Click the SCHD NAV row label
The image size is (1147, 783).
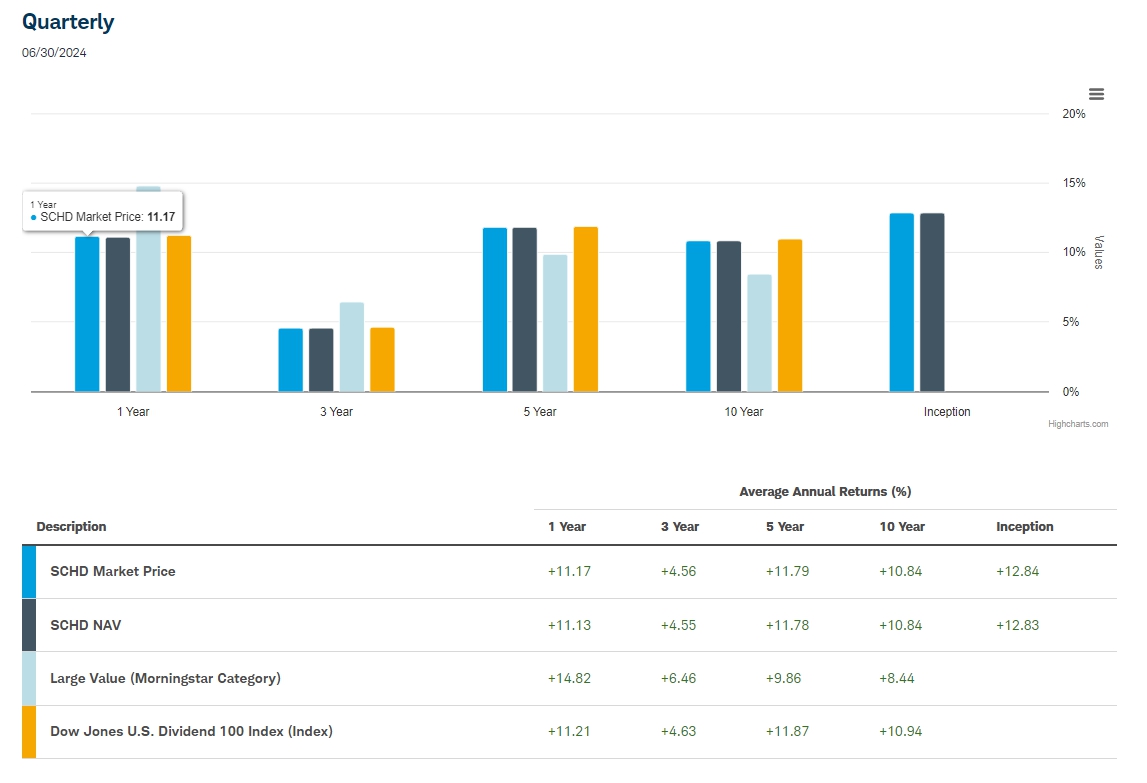pos(86,625)
